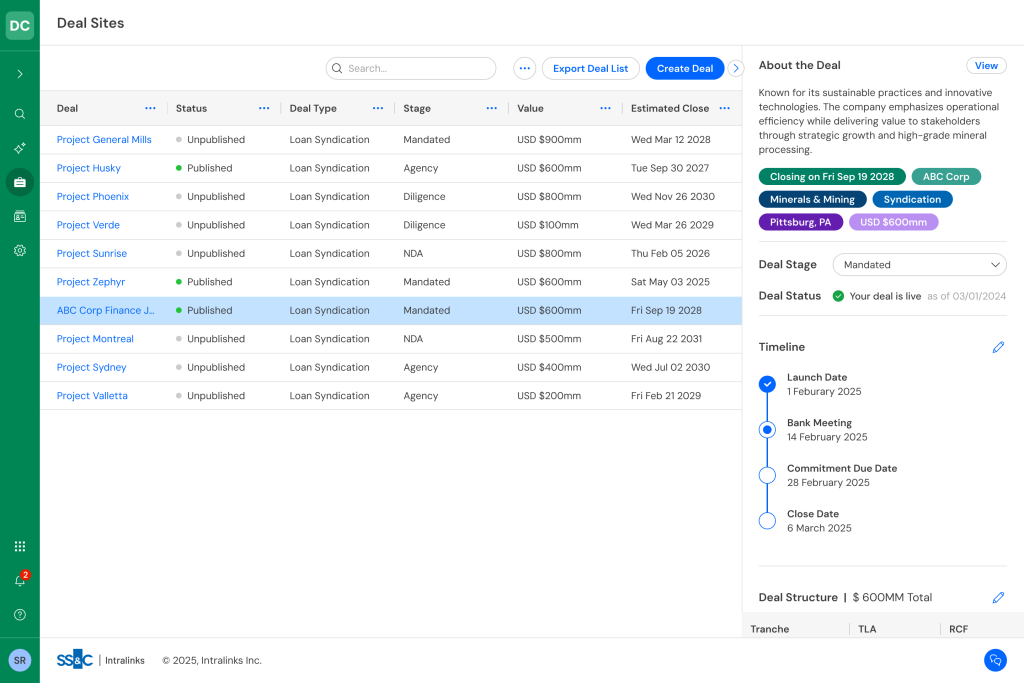Screen dimensions: 1024x683
Task: Click the SS&C Intralinks logo
Action: click(x=101, y=660)
